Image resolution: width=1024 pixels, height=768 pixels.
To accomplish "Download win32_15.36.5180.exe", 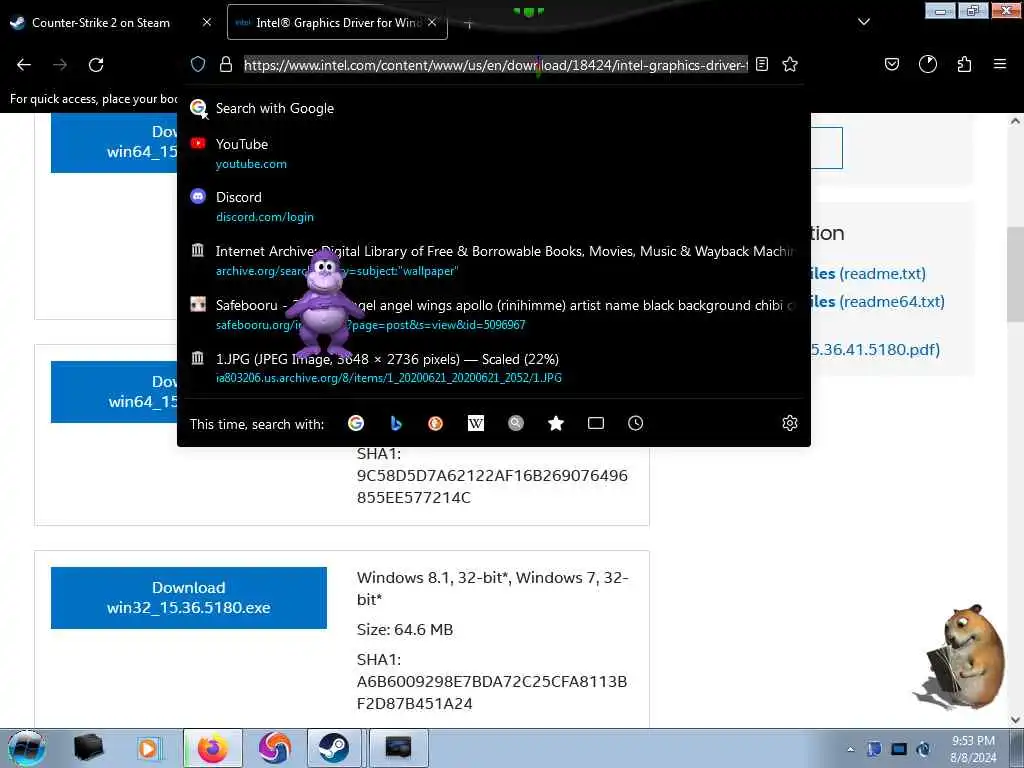I will [x=189, y=598].
